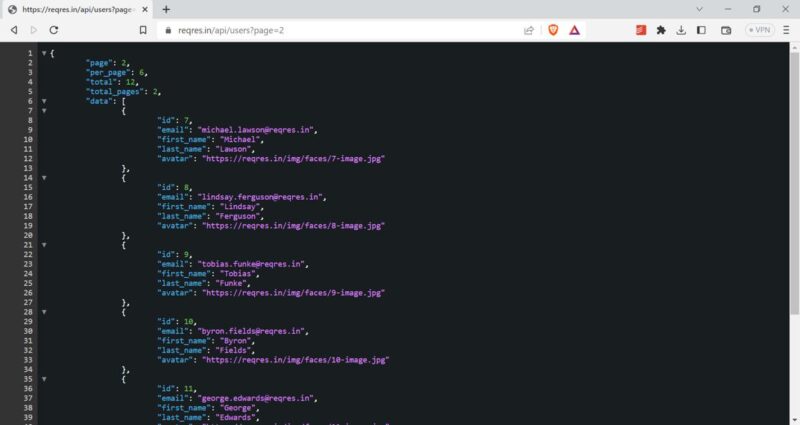Screen dimensions: 800x425
Task: Minimize the browser window
Action: [728, 9]
